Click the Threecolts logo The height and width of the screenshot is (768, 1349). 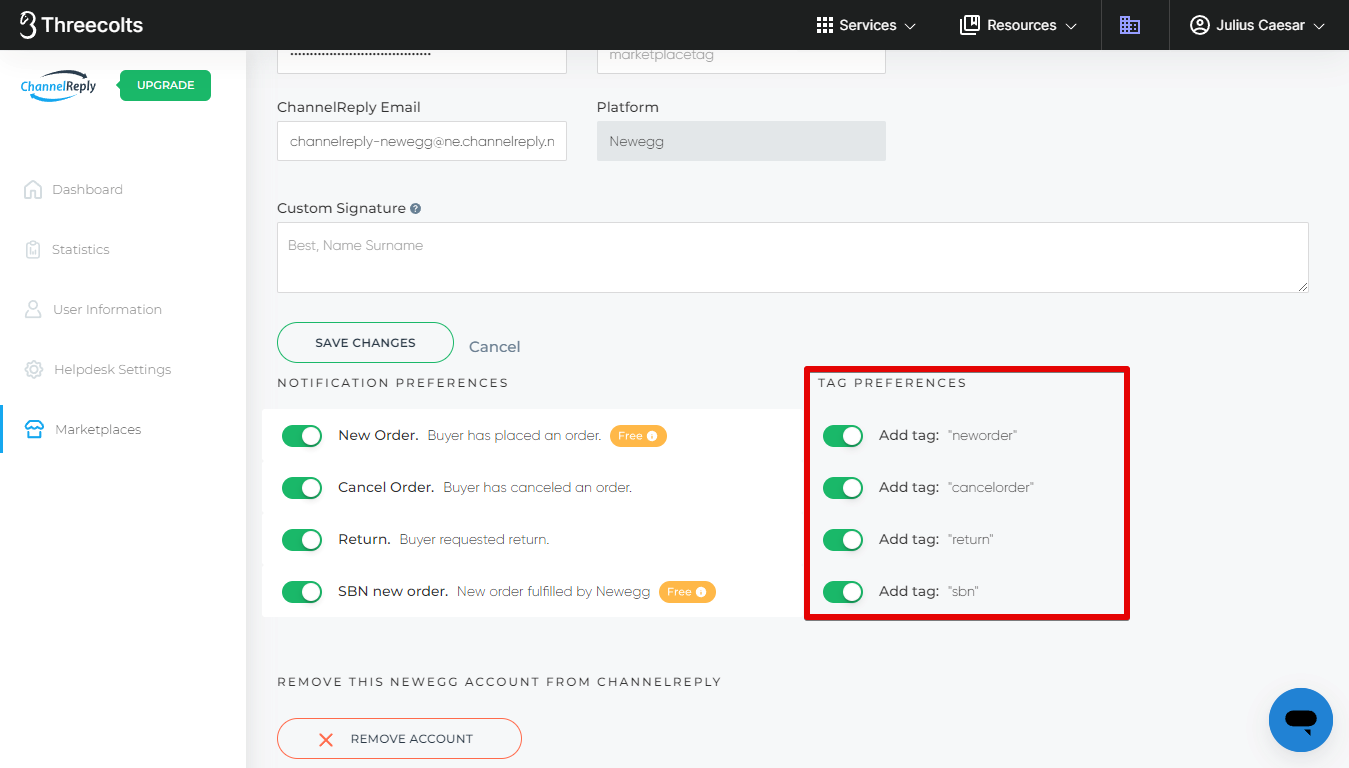point(81,25)
